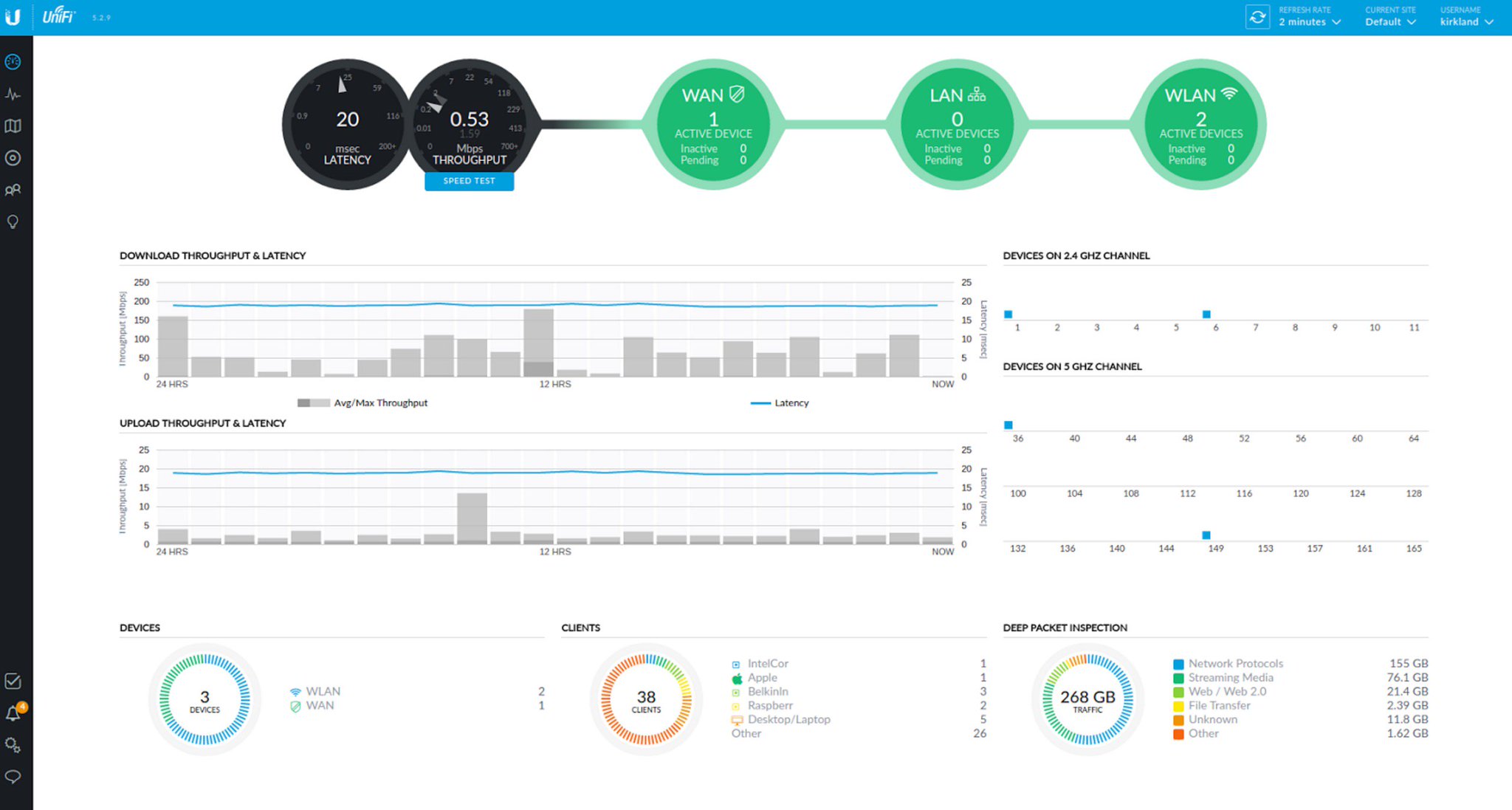
Task: Open the Insights lightbulb icon
Action: (13, 222)
